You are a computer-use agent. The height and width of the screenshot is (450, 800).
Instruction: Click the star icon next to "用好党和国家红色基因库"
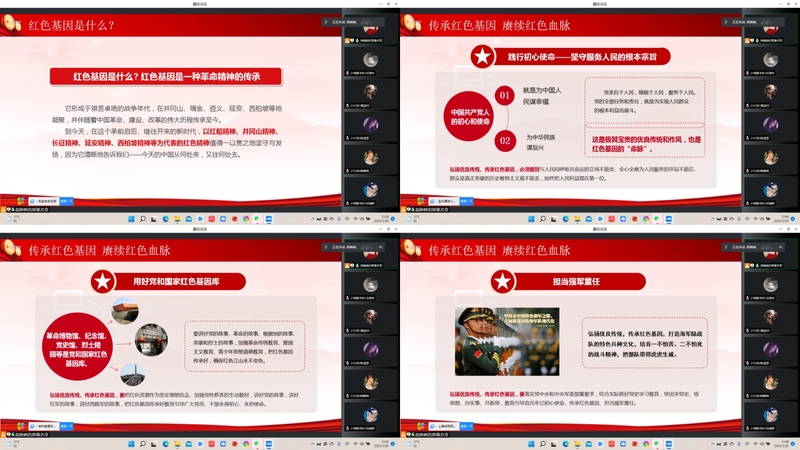point(101,281)
